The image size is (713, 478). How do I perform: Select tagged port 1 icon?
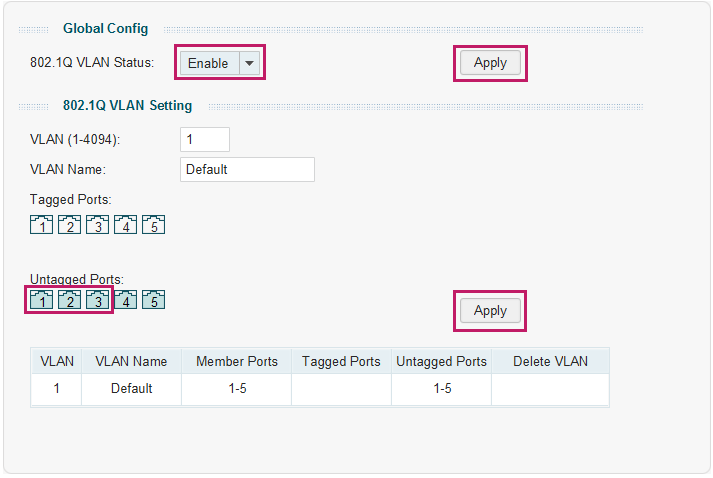(41, 224)
